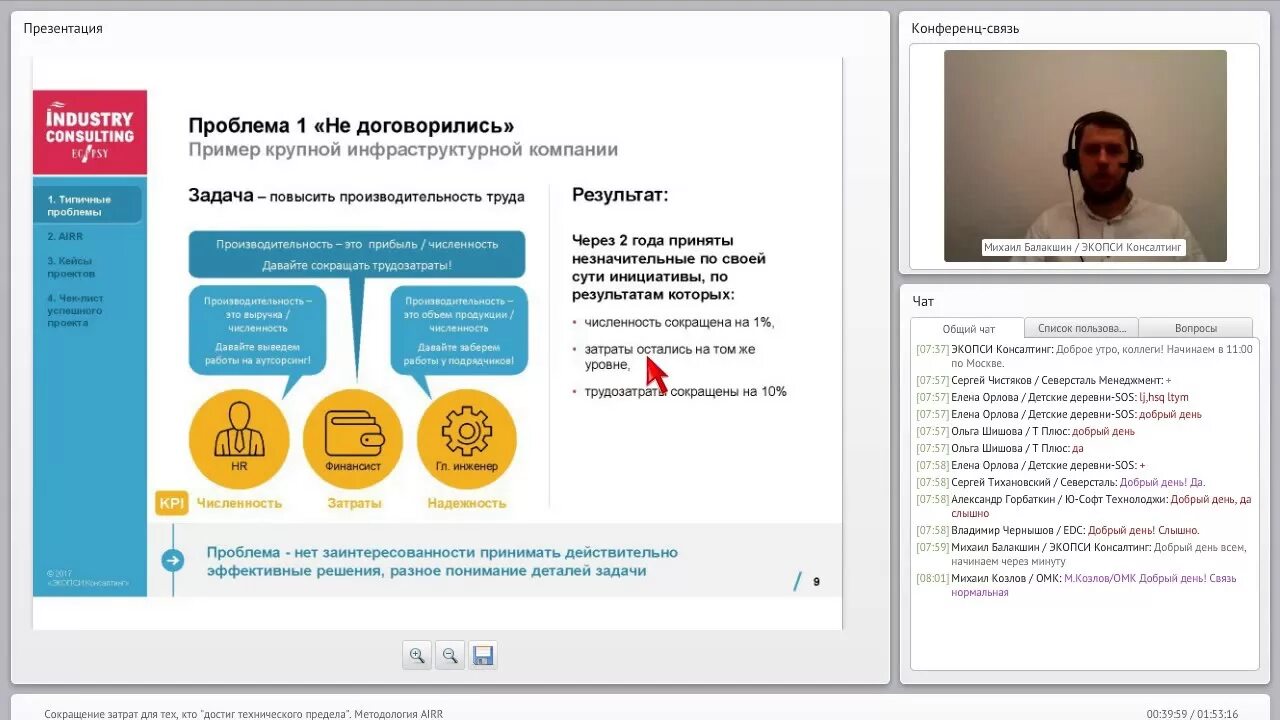
Task: Click Ольга Шишова's 'добрый день' message
Action: (x=1025, y=431)
